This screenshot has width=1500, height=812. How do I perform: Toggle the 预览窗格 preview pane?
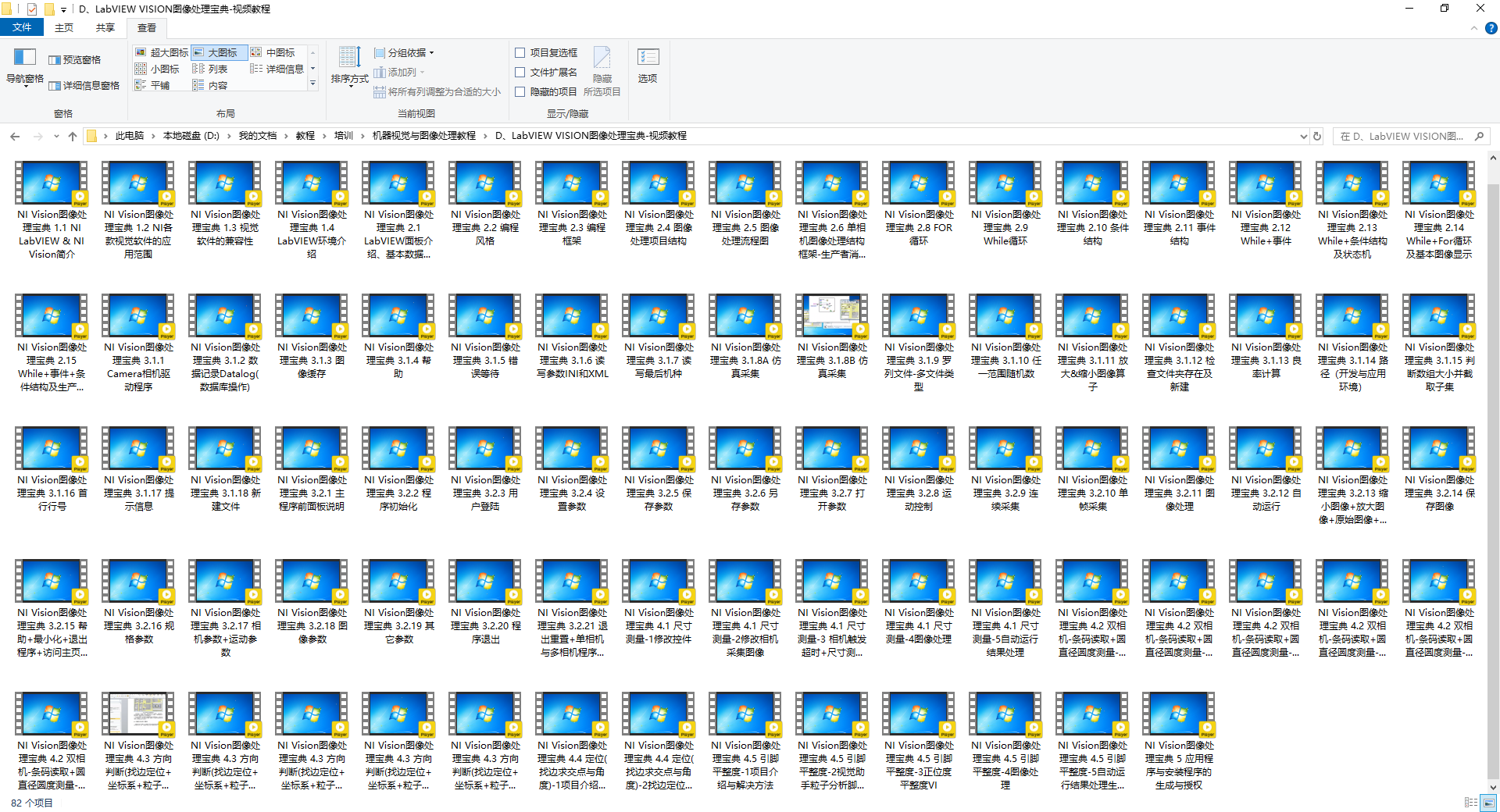pos(75,60)
